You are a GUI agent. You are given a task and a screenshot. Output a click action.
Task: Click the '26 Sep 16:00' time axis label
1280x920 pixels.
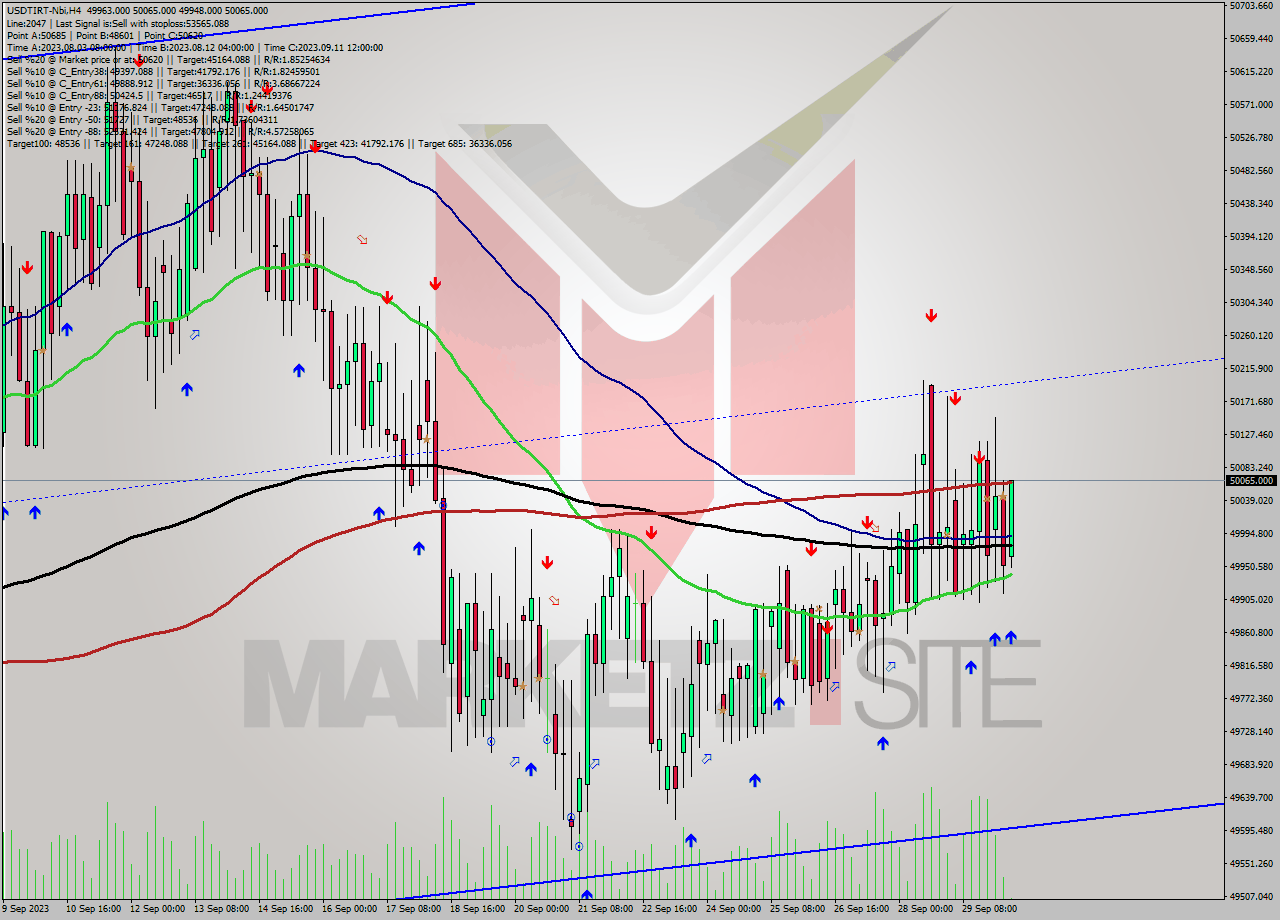click(x=861, y=909)
